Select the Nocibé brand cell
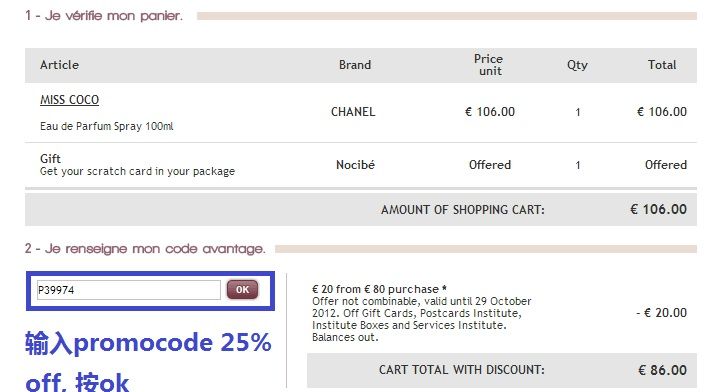Viewport: 723px width, 392px height. click(x=355, y=165)
